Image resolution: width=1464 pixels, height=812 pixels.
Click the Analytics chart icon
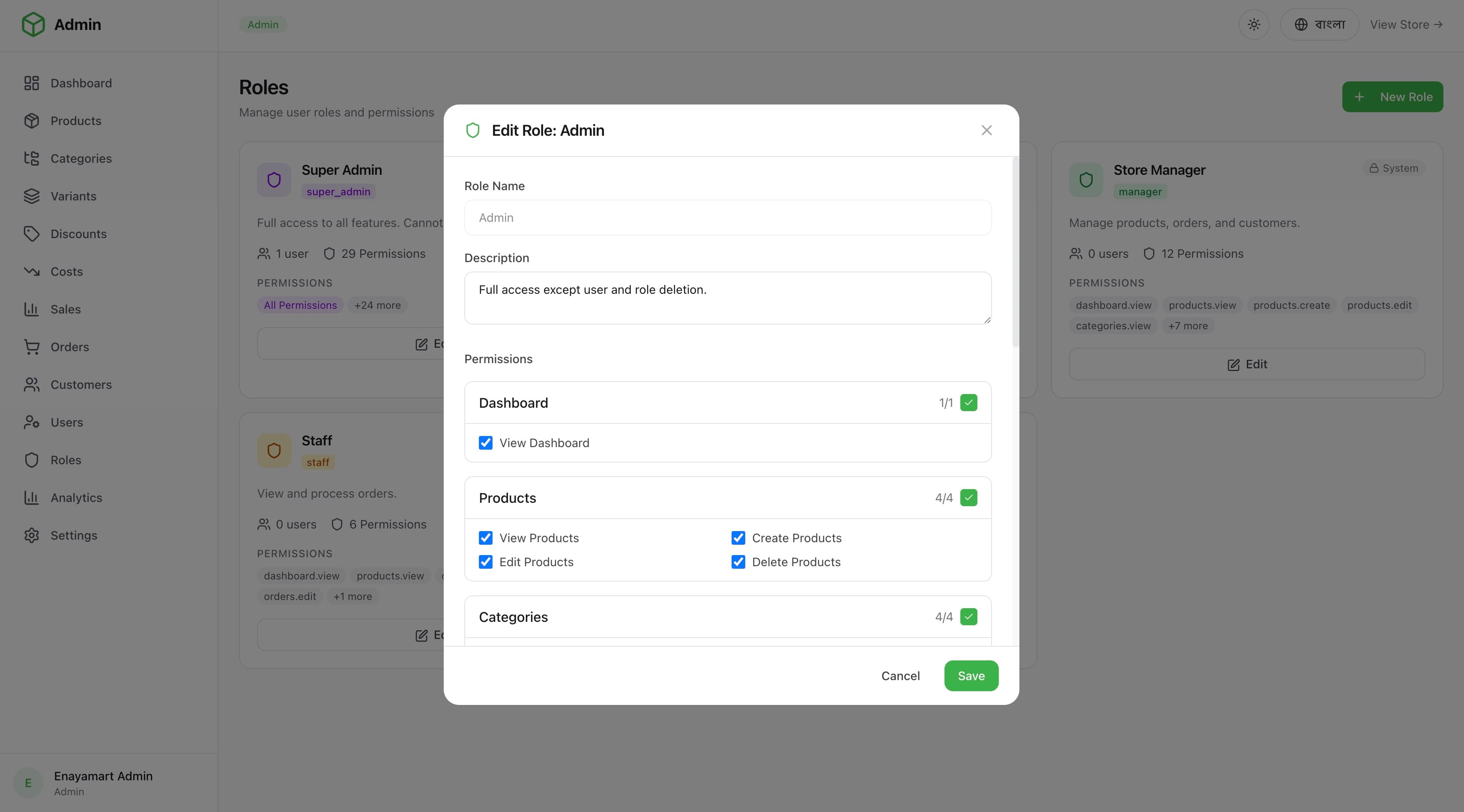click(32, 498)
